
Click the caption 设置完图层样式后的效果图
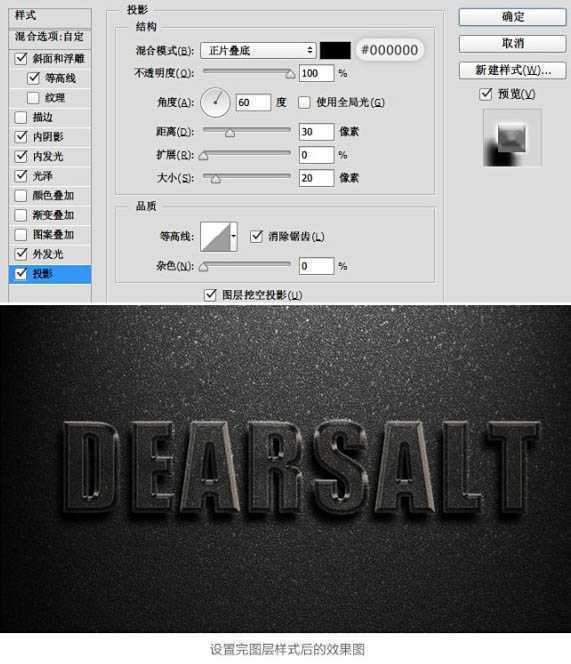[x=287, y=649]
